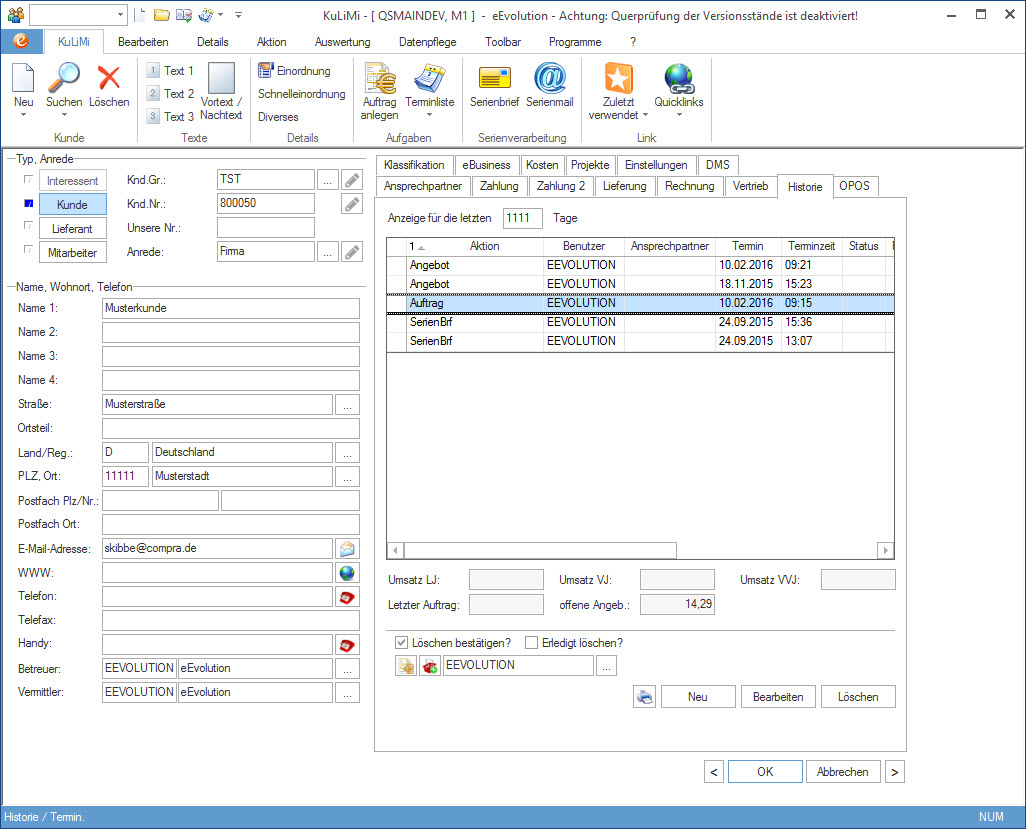
Task: Select the Auftrag row dated 10.02.2016
Action: click(641, 303)
